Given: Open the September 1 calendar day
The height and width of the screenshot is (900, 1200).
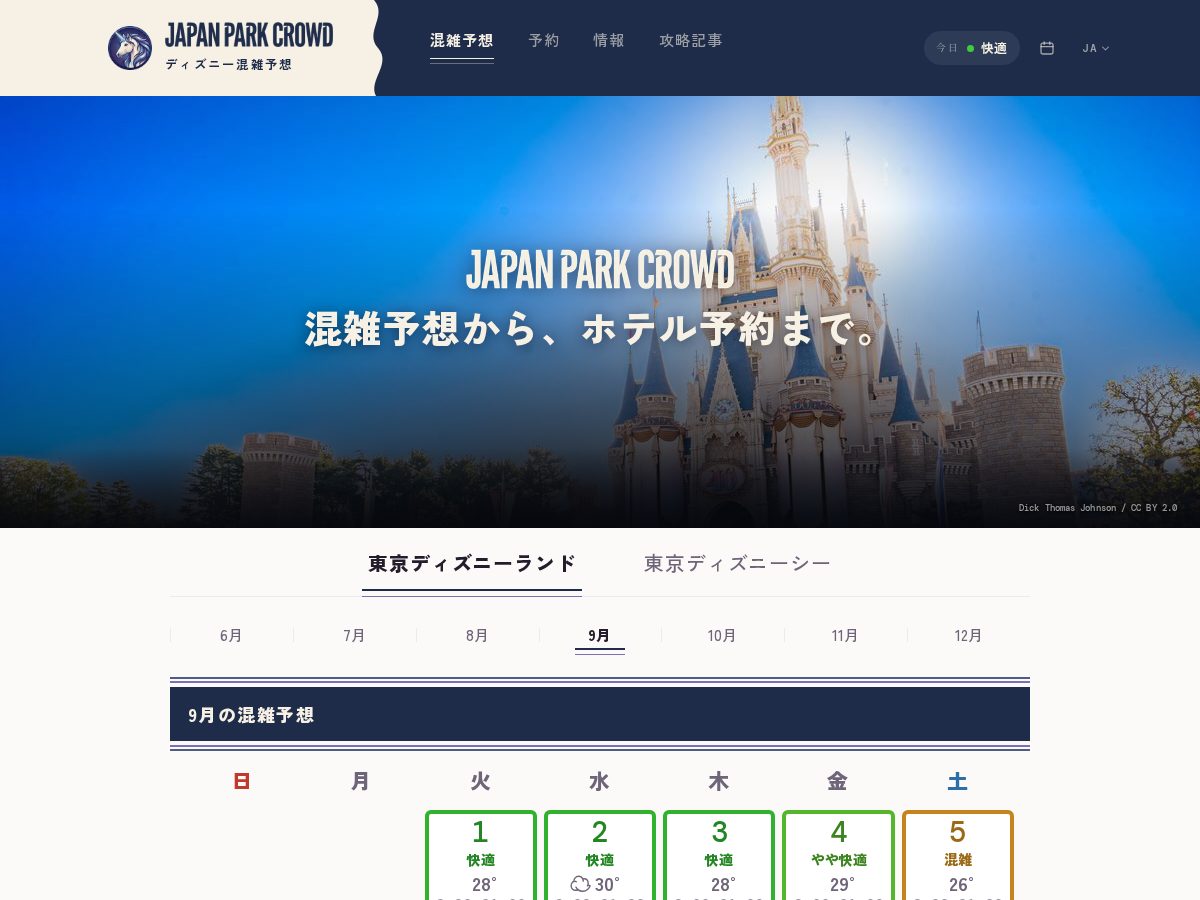Looking at the screenshot, I should pyautogui.click(x=481, y=856).
